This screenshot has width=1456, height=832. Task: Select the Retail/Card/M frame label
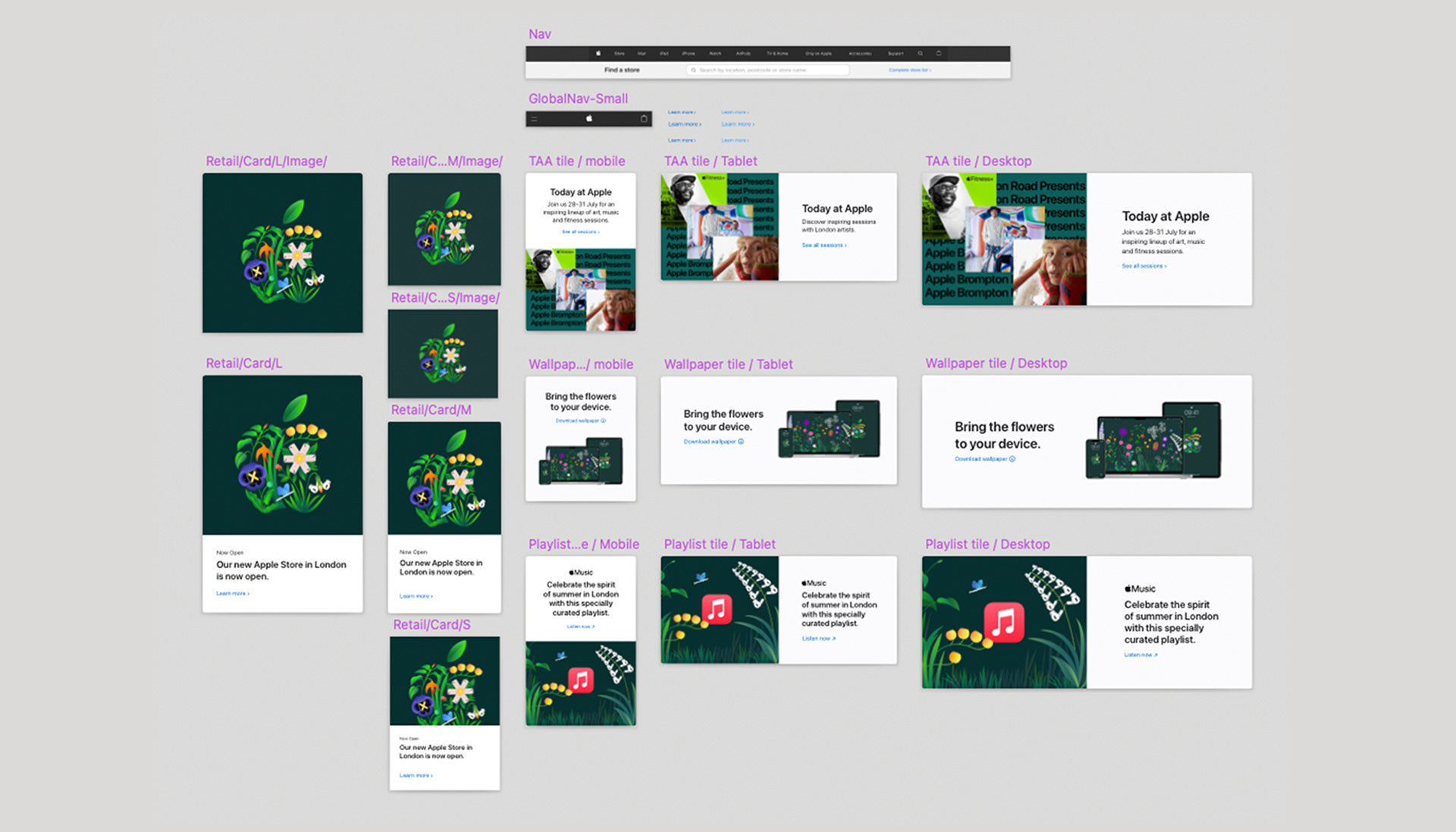pyautogui.click(x=431, y=410)
